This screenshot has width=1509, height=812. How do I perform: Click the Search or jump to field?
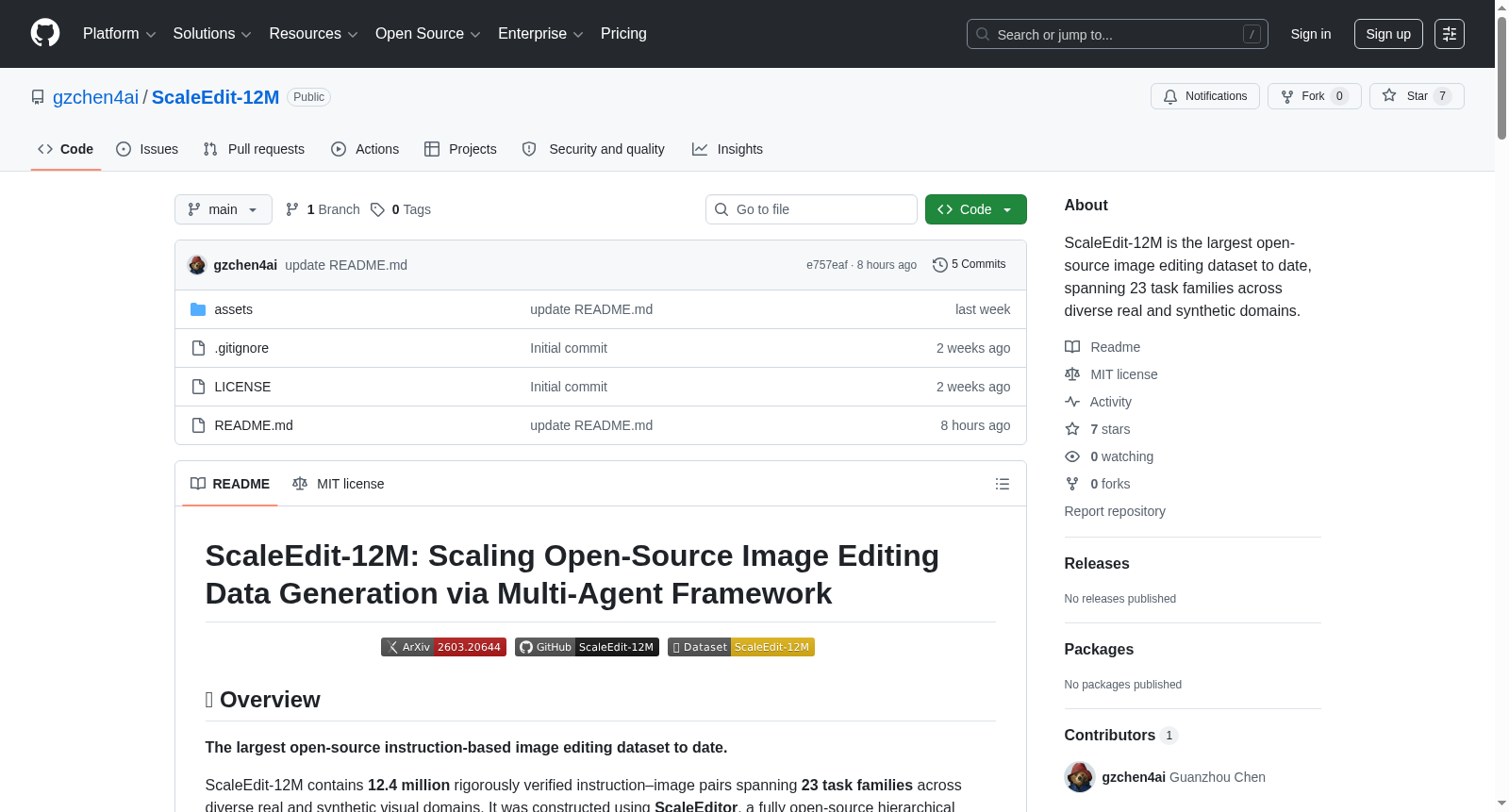pyautogui.click(x=1118, y=34)
